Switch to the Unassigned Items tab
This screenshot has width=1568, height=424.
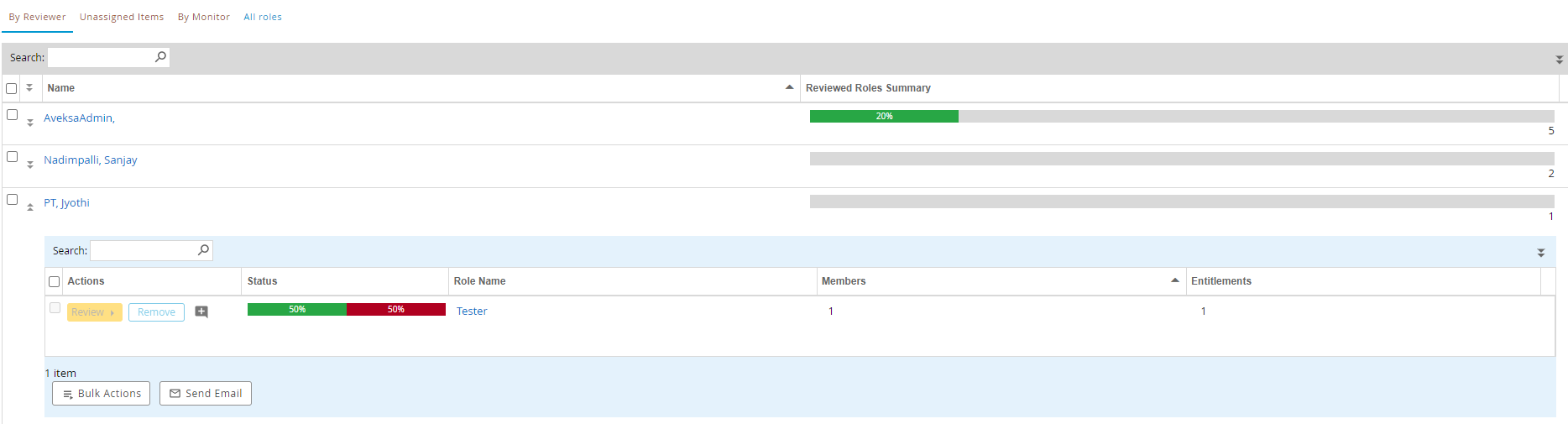click(x=122, y=17)
